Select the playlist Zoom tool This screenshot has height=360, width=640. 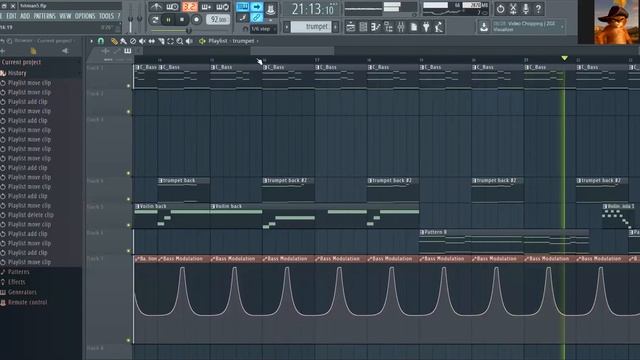(180, 41)
